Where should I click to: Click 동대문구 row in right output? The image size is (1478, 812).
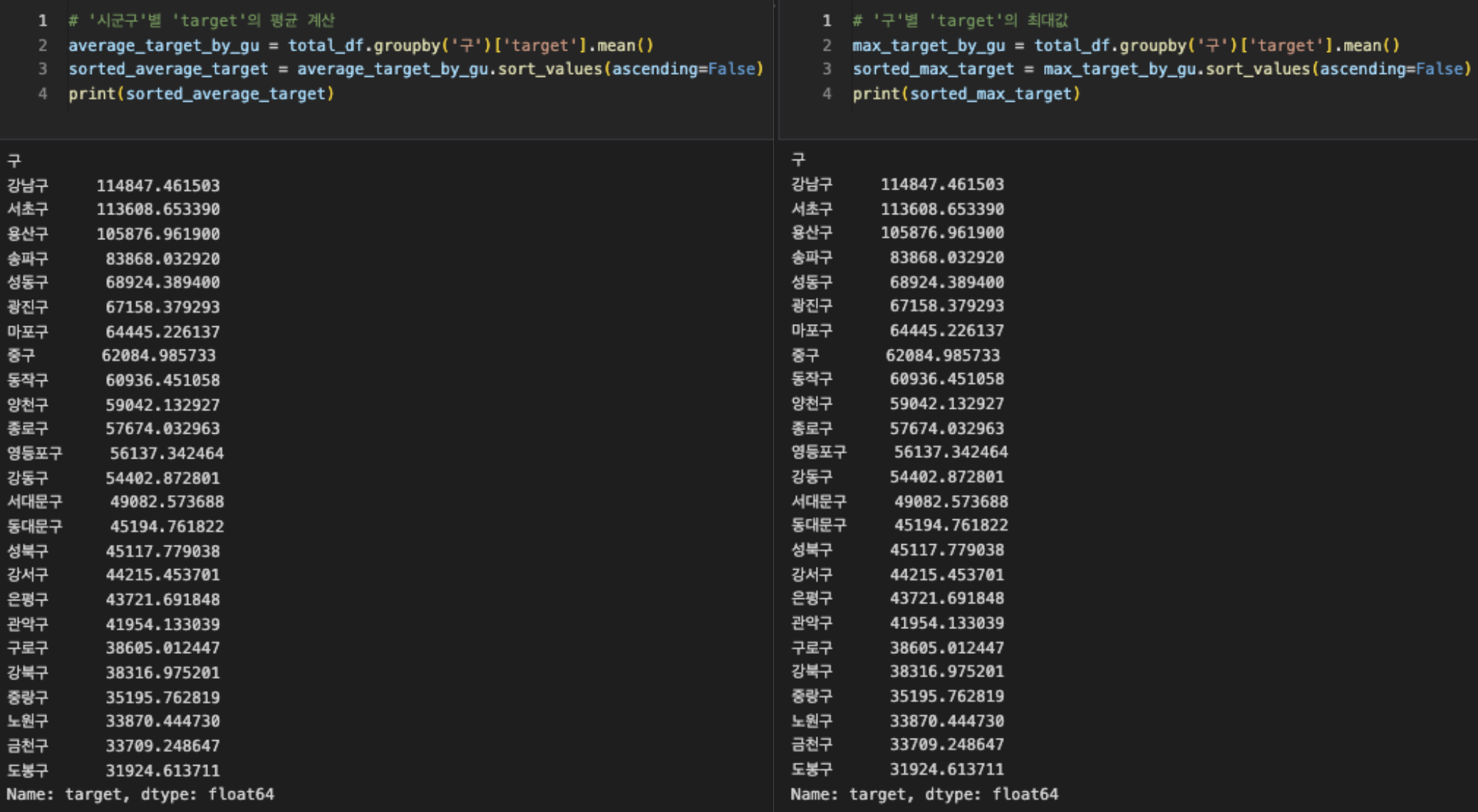(900, 526)
